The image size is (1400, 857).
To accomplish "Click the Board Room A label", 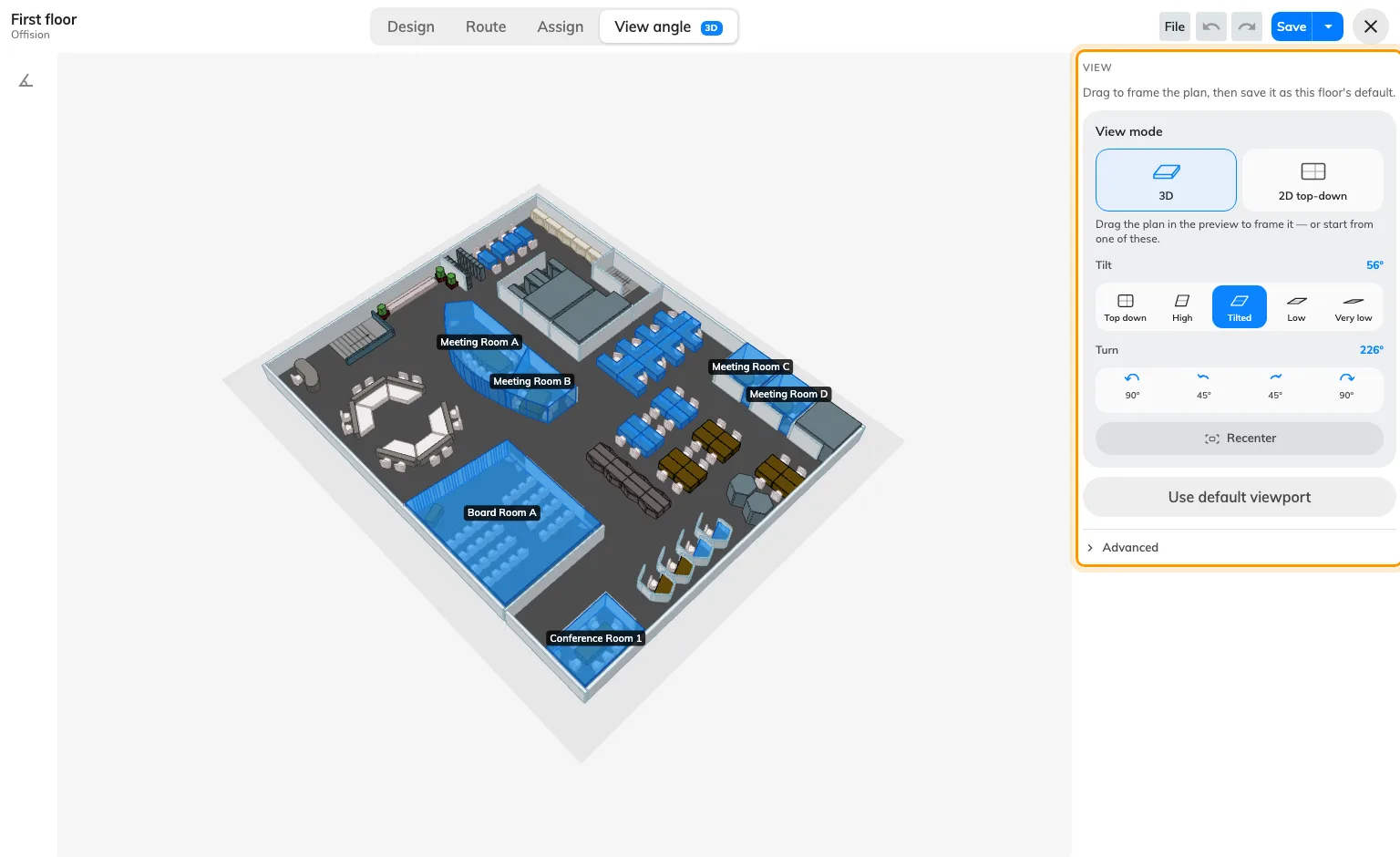I will point(502,513).
